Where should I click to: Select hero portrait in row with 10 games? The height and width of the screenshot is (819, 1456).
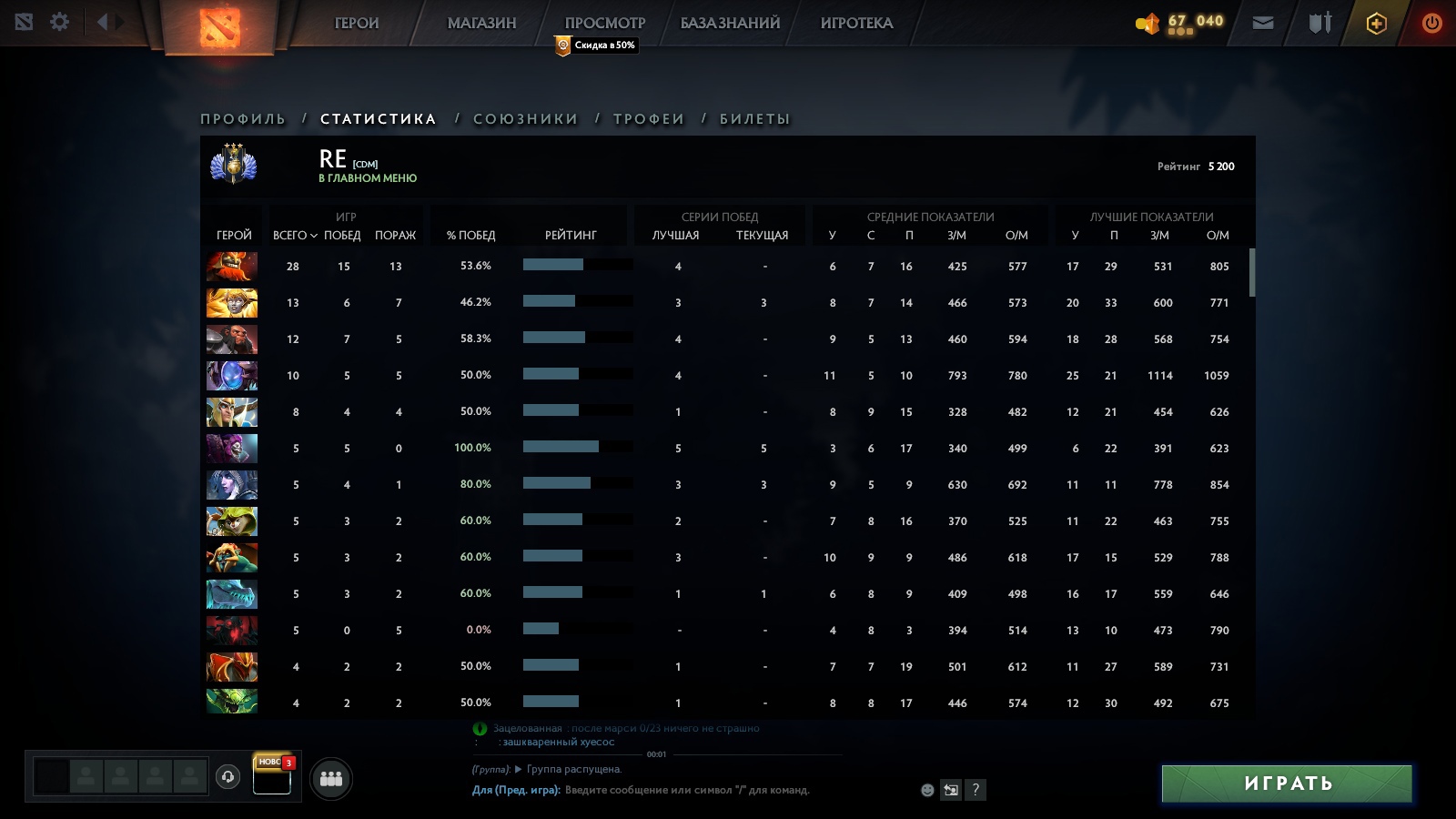[x=232, y=376]
